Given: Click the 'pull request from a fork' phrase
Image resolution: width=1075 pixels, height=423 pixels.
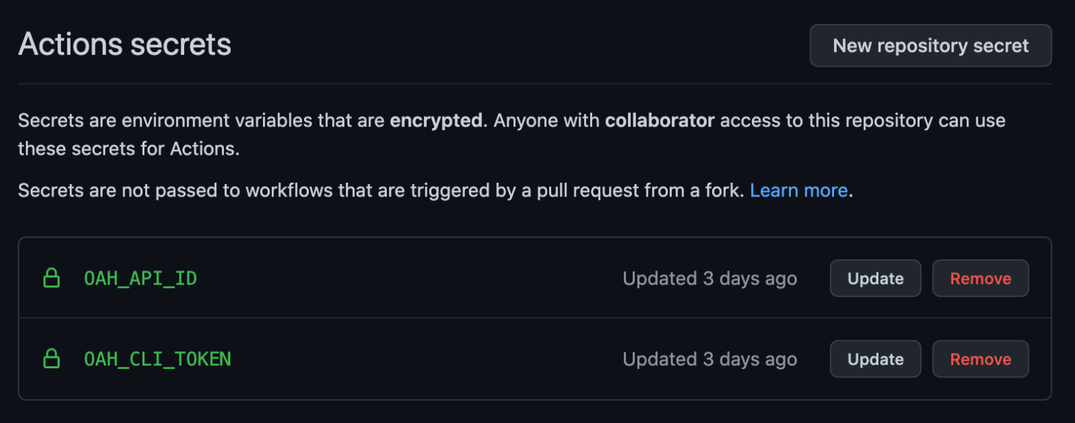Looking at the screenshot, I should coord(640,190).
